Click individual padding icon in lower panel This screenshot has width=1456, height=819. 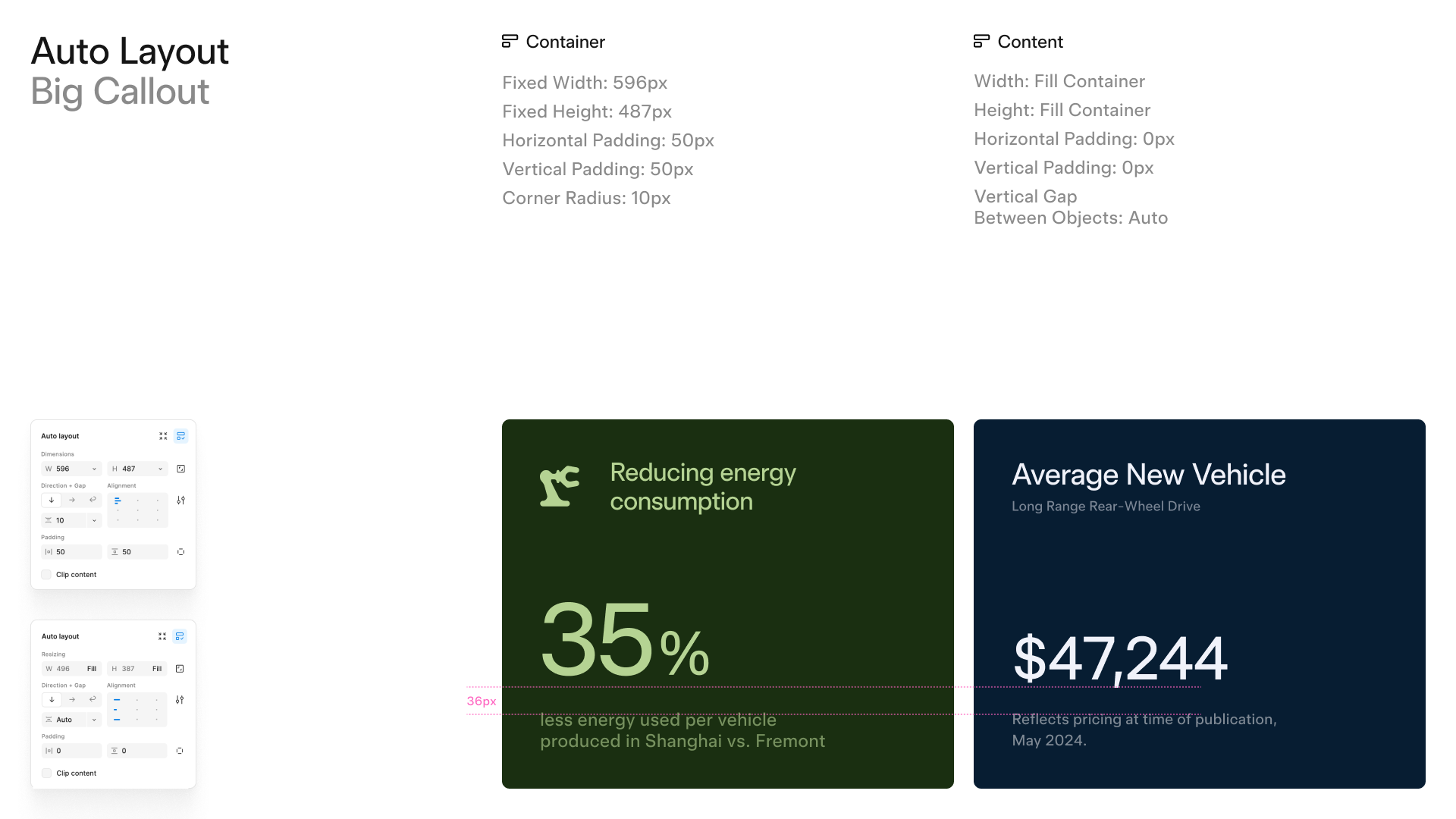(180, 751)
